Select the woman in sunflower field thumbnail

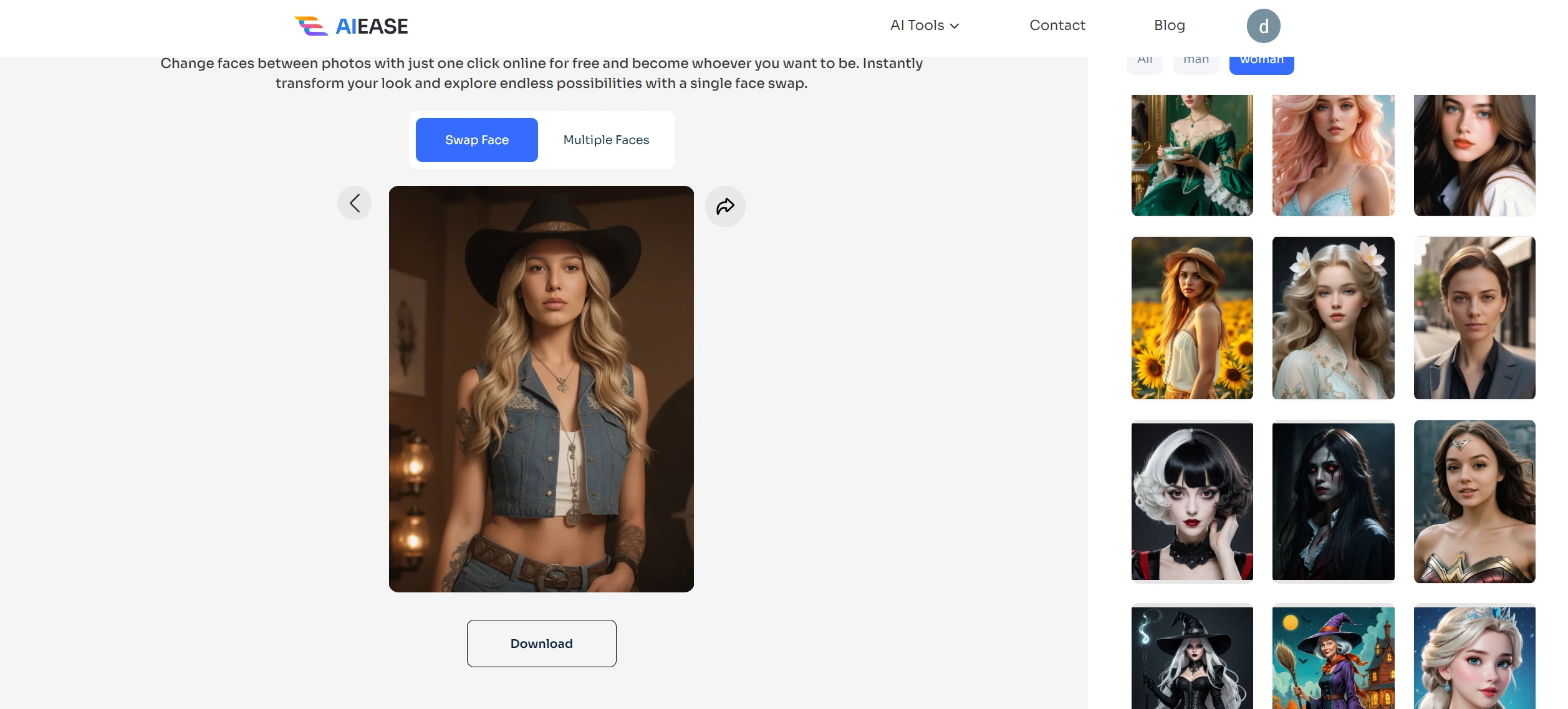[x=1192, y=317]
